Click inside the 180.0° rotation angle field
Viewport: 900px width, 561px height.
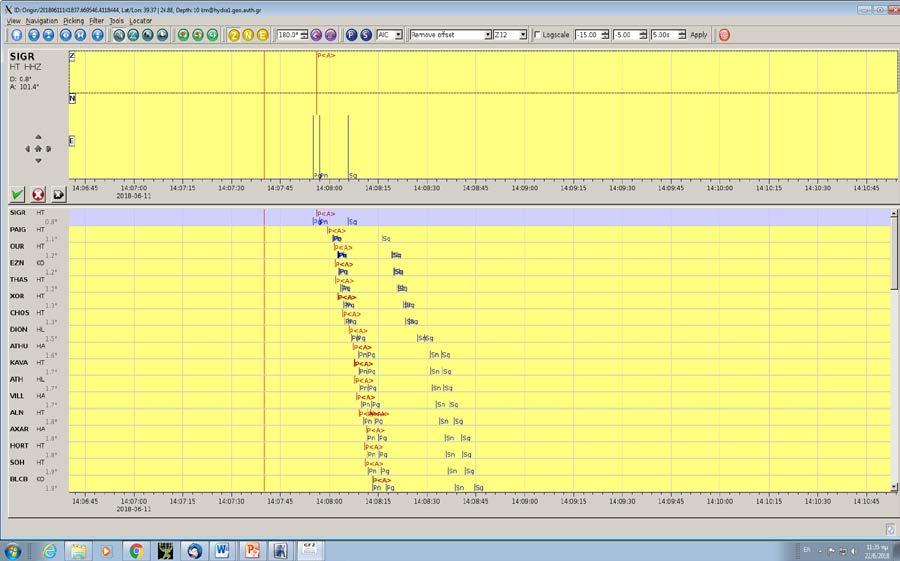point(288,35)
